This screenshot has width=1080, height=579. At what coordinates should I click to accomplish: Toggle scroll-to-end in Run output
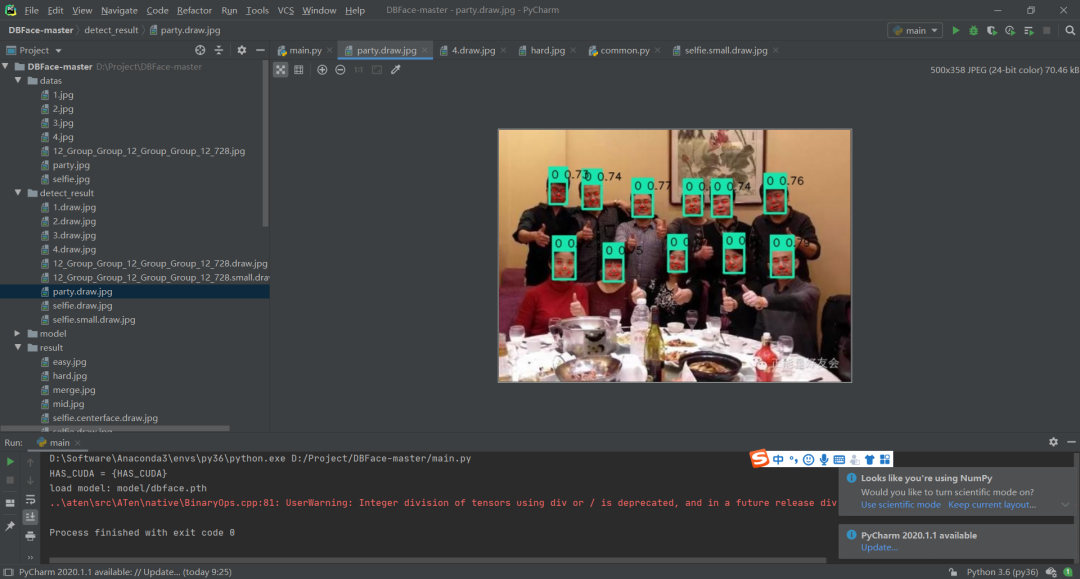click(x=31, y=516)
